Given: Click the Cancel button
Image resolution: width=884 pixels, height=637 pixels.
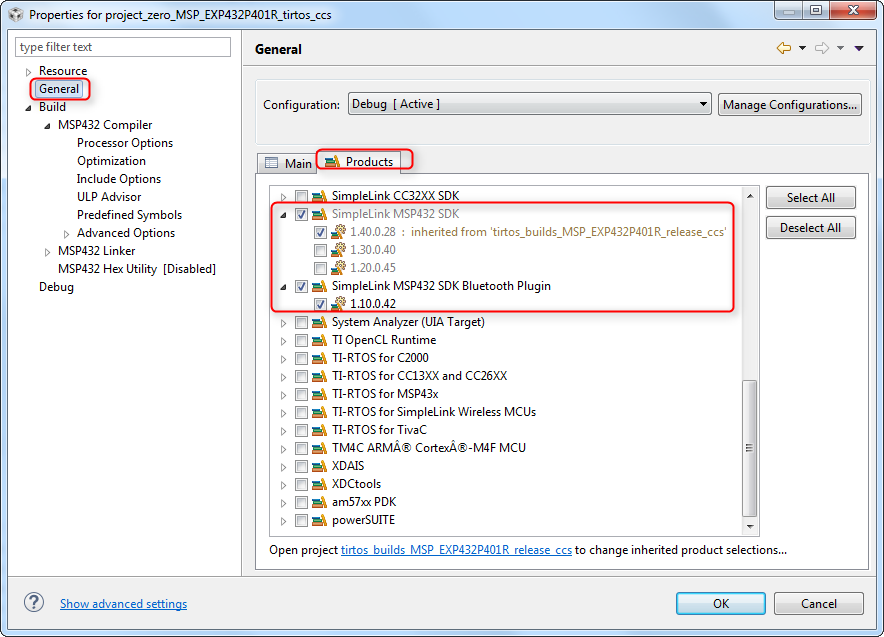Looking at the screenshot, I should 819,603.
